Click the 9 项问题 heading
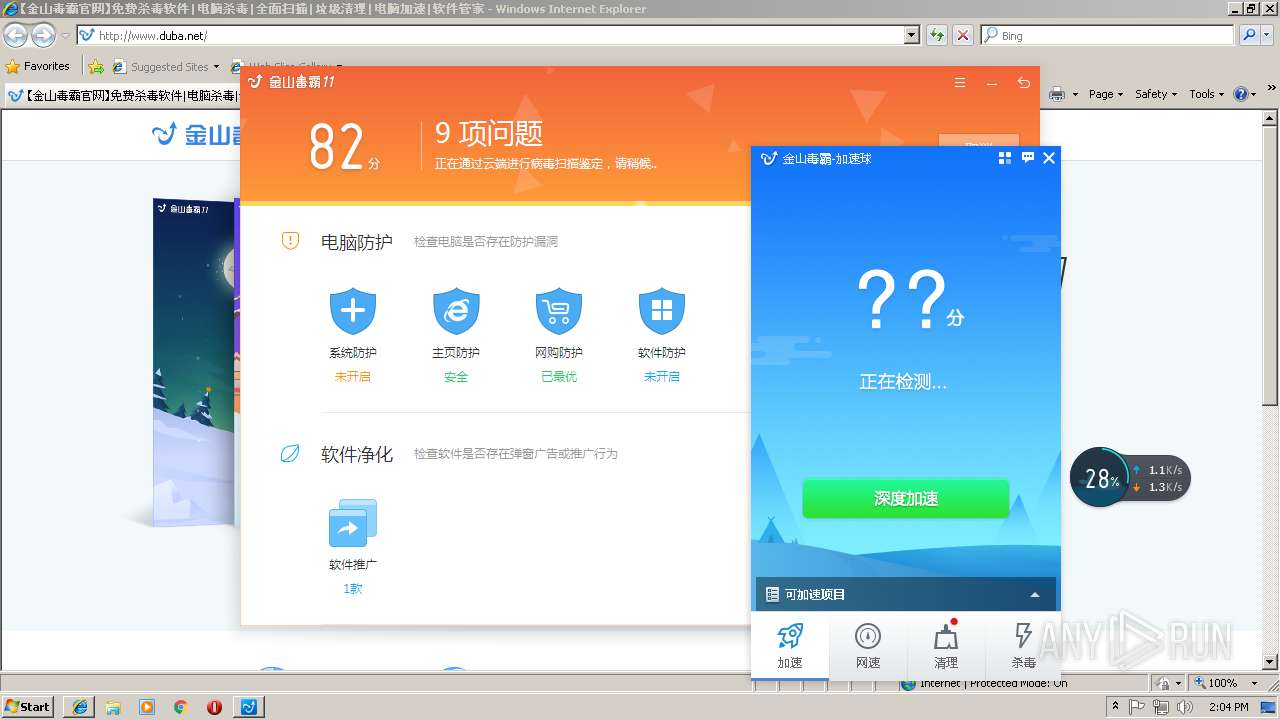This screenshot has height=720, width=1280. click(x=489, y=133)
